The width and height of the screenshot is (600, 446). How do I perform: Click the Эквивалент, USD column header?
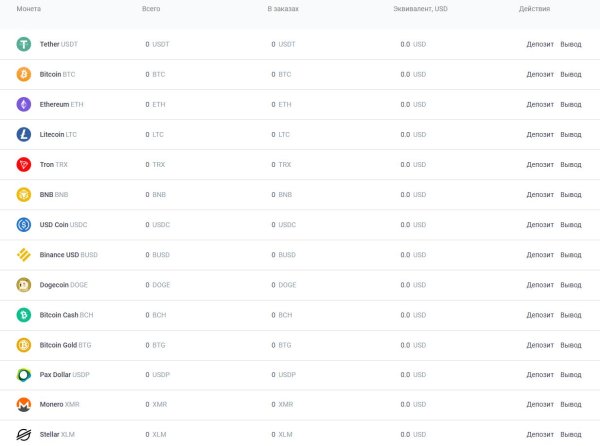pos(420,9)
